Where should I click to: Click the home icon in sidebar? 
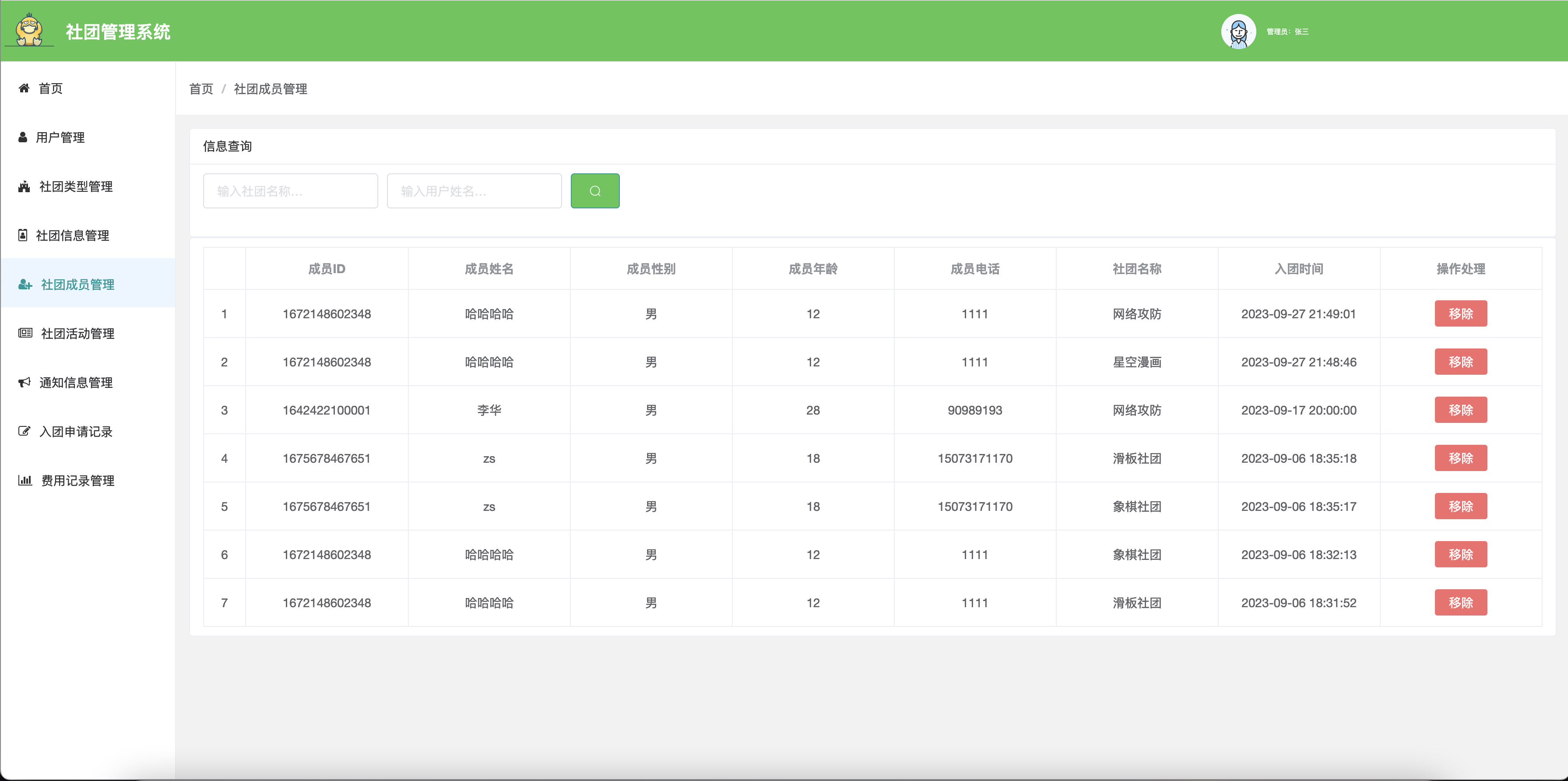[25, 88]
